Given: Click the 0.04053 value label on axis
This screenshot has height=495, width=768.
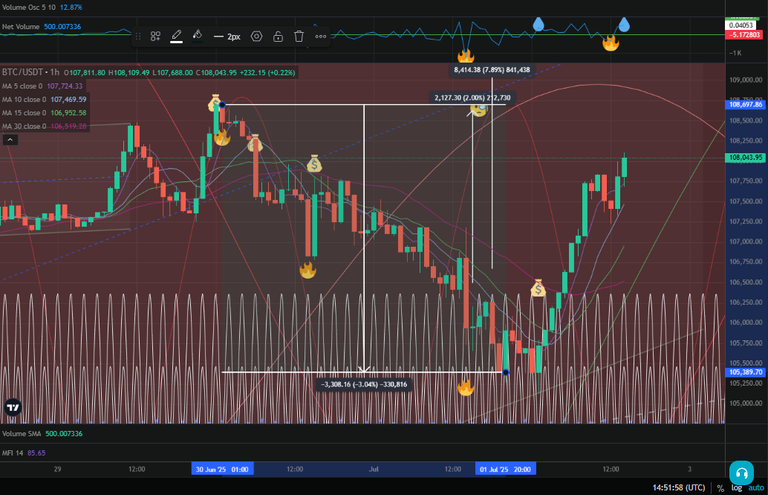Looking at the screenshot, I should [x=741, y=25].
